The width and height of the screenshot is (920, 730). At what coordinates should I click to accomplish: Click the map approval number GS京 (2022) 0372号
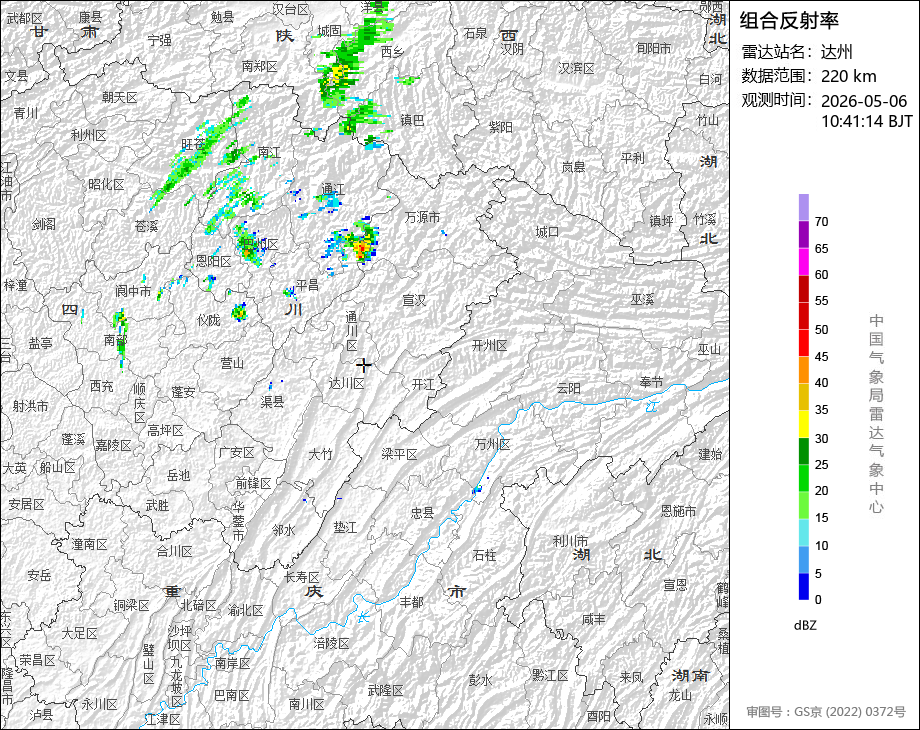tap(850, 712)
